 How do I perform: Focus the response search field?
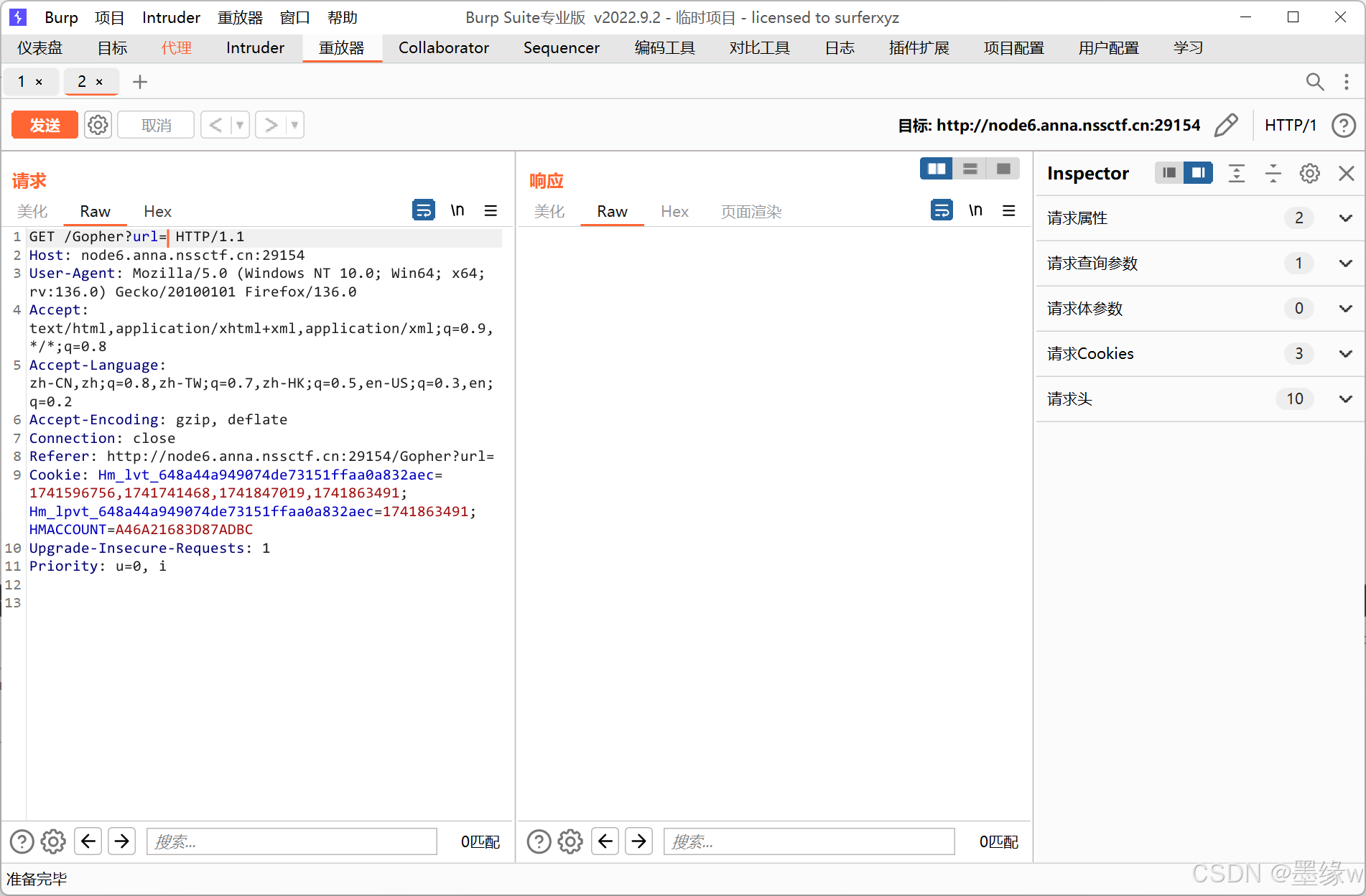pos(809,841)
